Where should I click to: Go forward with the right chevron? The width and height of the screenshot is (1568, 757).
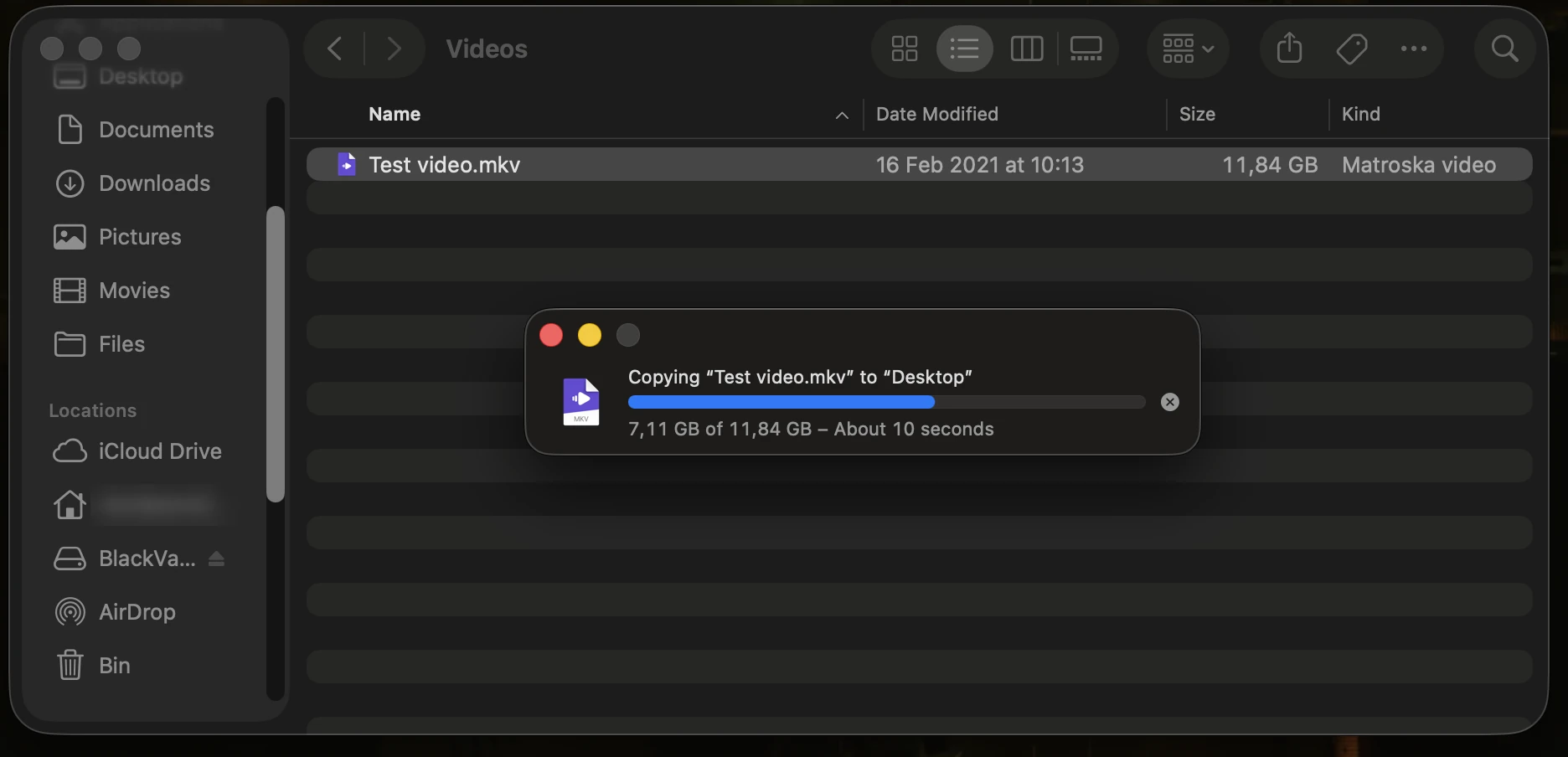(394, 49)
